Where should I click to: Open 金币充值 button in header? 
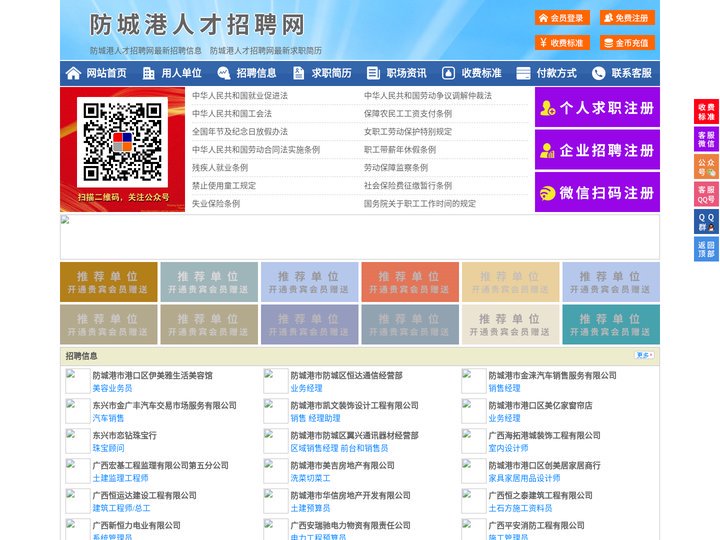tap(627, 43)
